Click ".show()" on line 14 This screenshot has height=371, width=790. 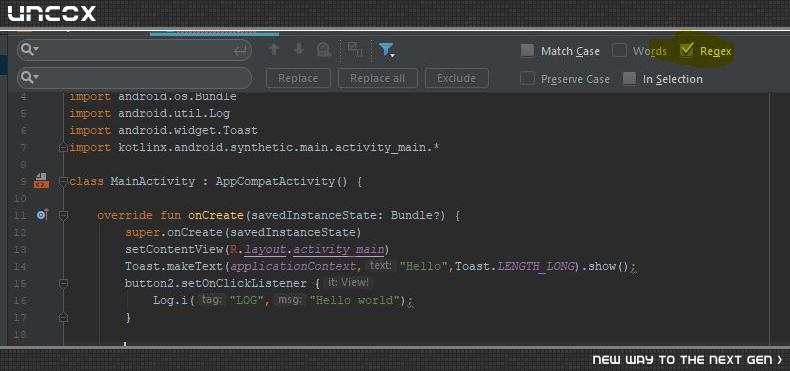[x=606, y=266]
